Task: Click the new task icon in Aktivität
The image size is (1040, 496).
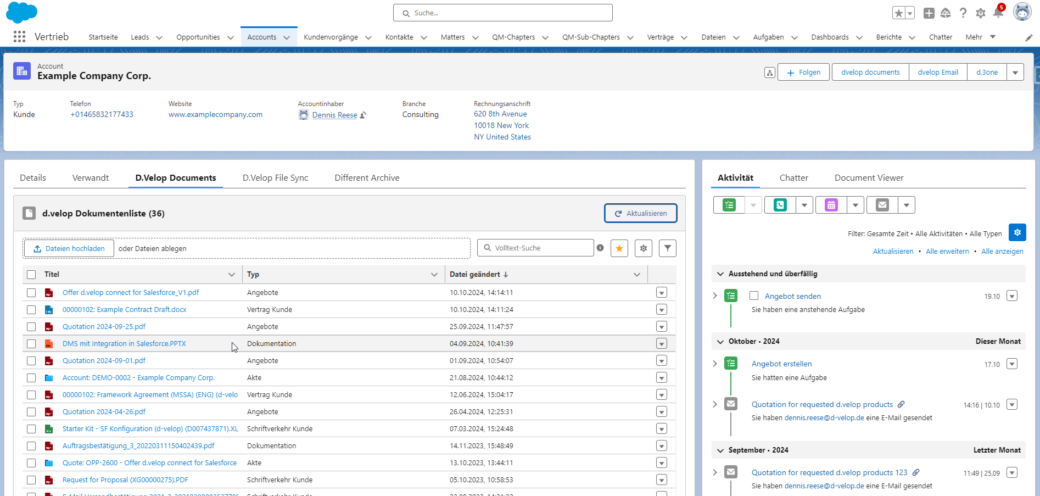Action: [x=730, y=206]
